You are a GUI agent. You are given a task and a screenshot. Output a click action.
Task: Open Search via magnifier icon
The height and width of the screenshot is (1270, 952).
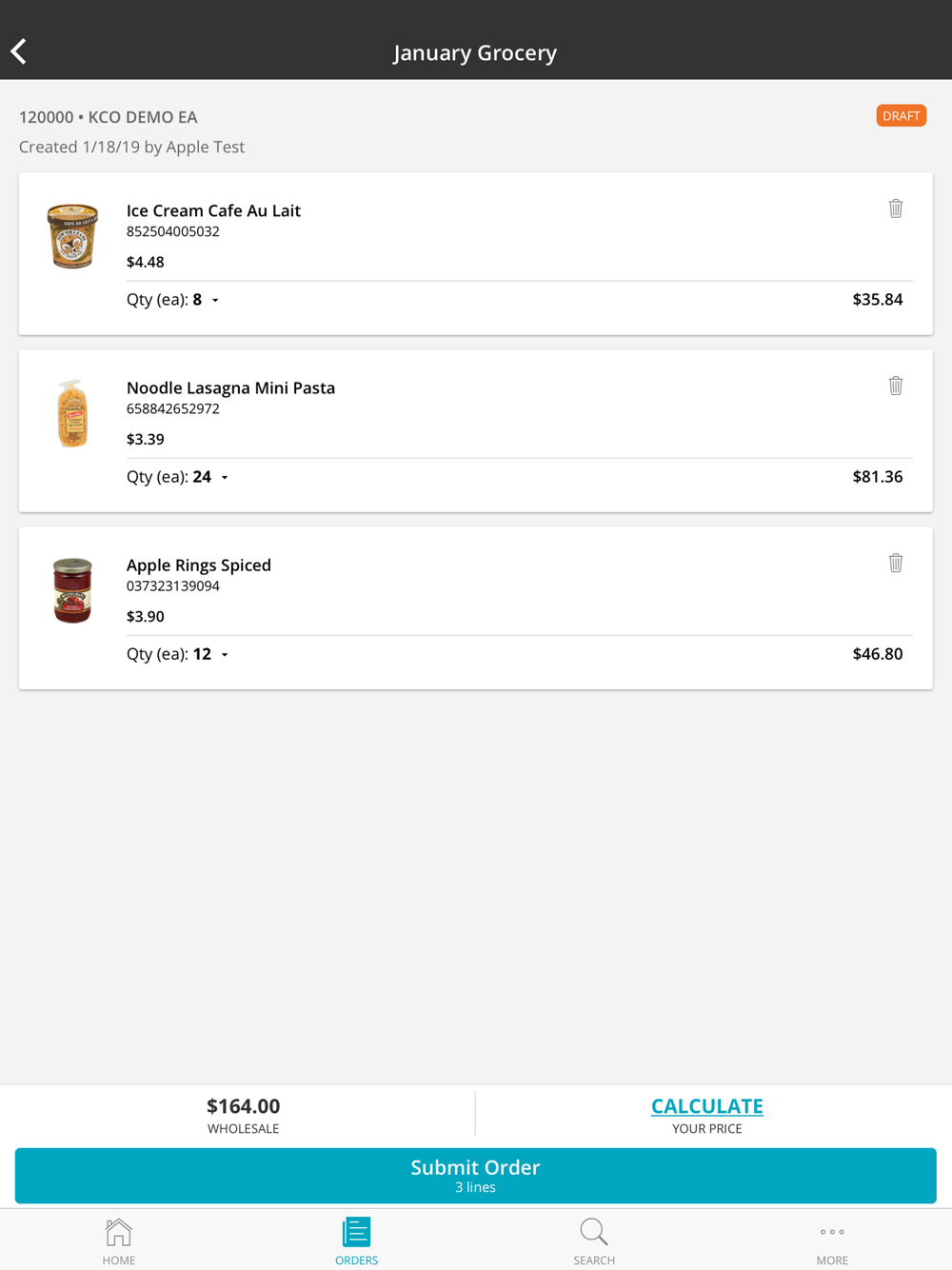[x=594, y=1232]
